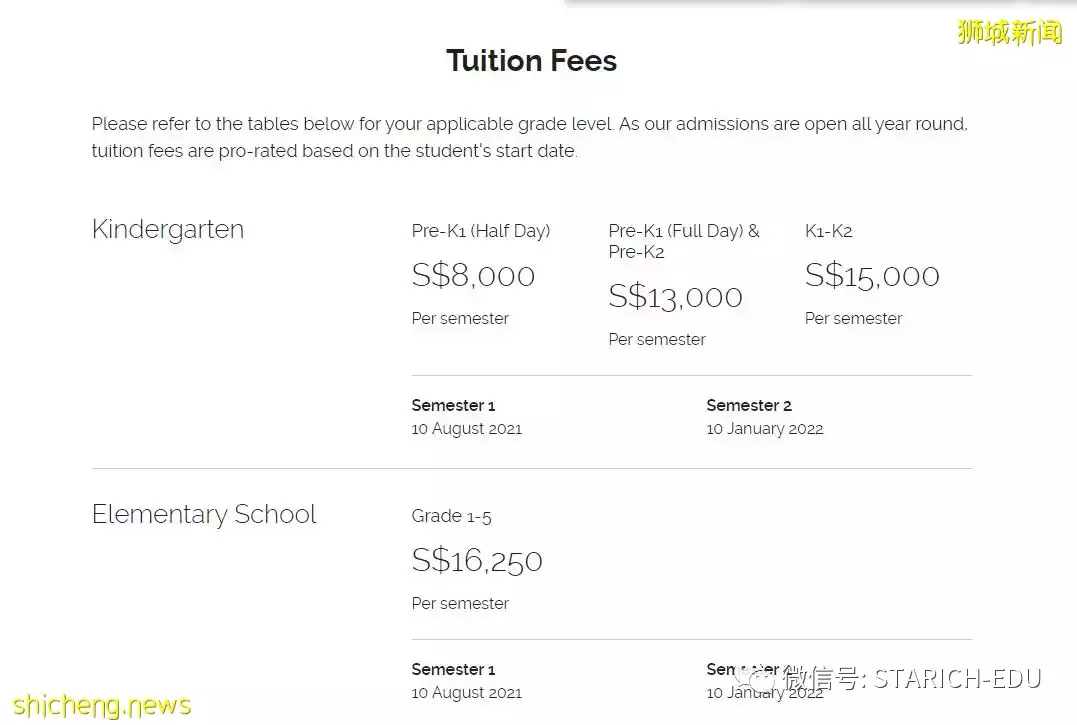Click the Kindergarten section title
Screen dimensions: 1077x725
(168, 229)
